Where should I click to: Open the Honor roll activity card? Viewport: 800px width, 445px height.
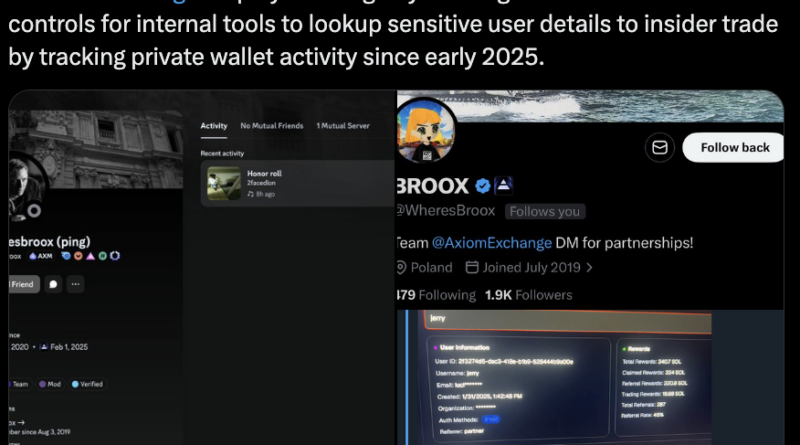pos(298,183)
